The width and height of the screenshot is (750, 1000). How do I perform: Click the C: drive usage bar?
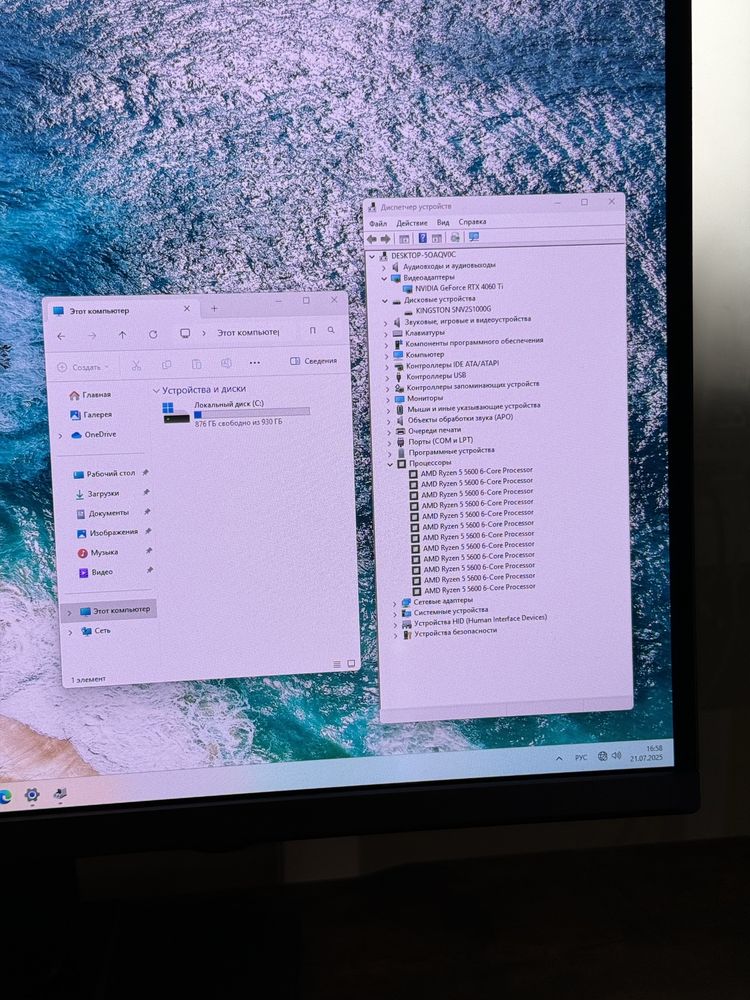(252, 413)
